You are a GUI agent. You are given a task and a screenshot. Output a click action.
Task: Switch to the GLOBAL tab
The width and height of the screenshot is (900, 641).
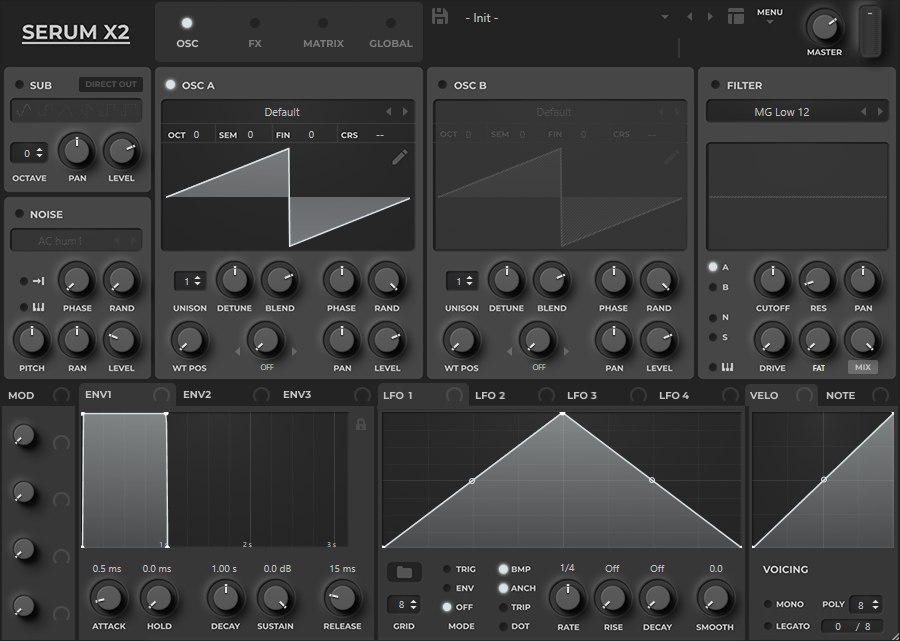[x=391, y=33]
